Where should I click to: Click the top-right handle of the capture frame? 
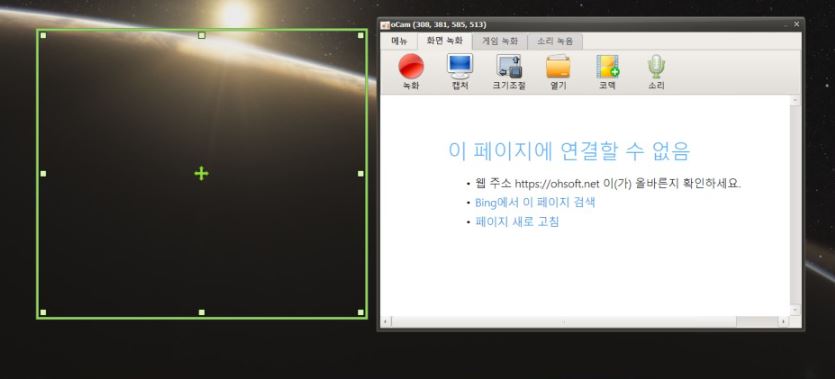(361, 36)
